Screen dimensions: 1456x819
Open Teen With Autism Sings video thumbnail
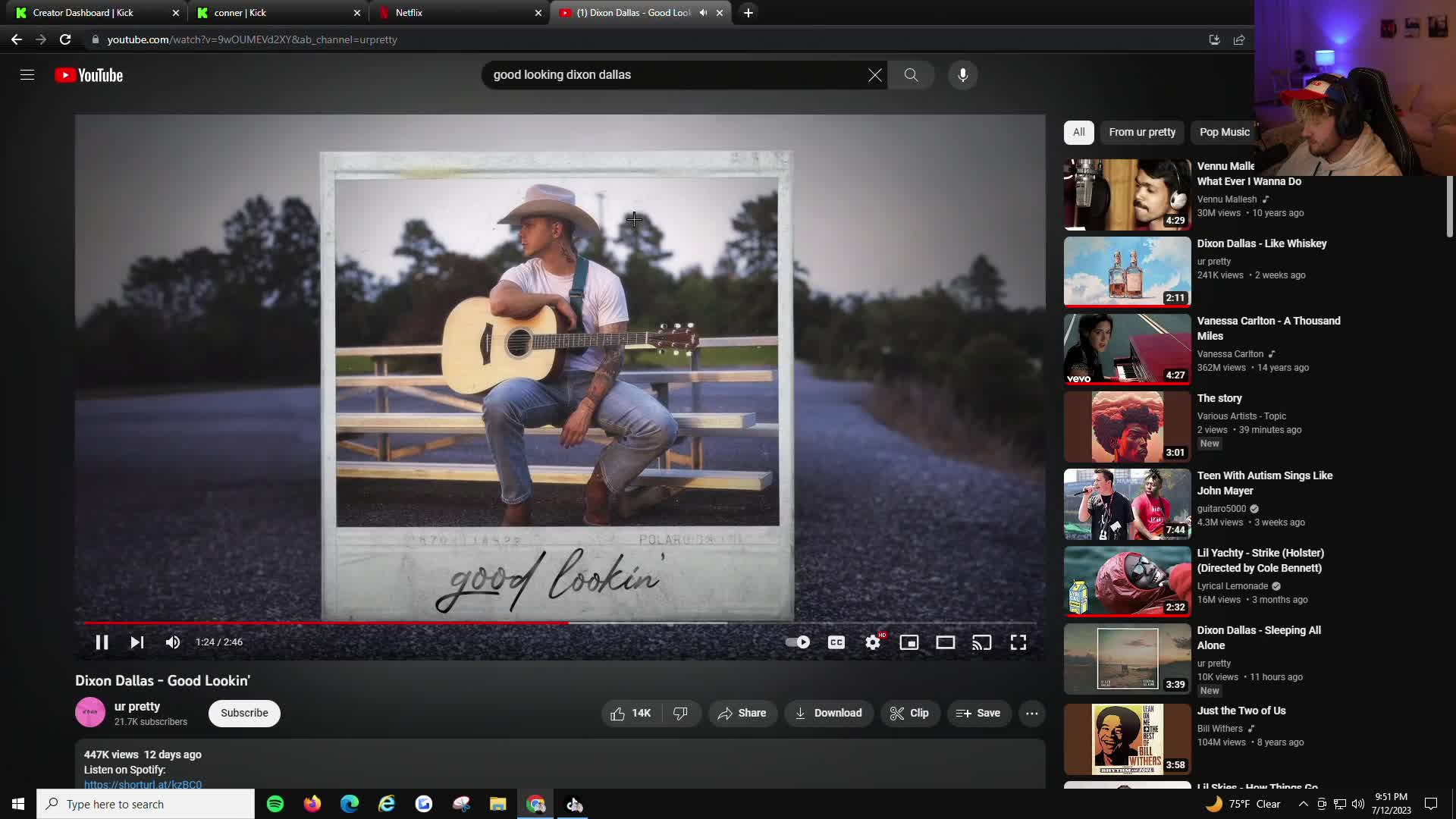(x=1128, y=504)
